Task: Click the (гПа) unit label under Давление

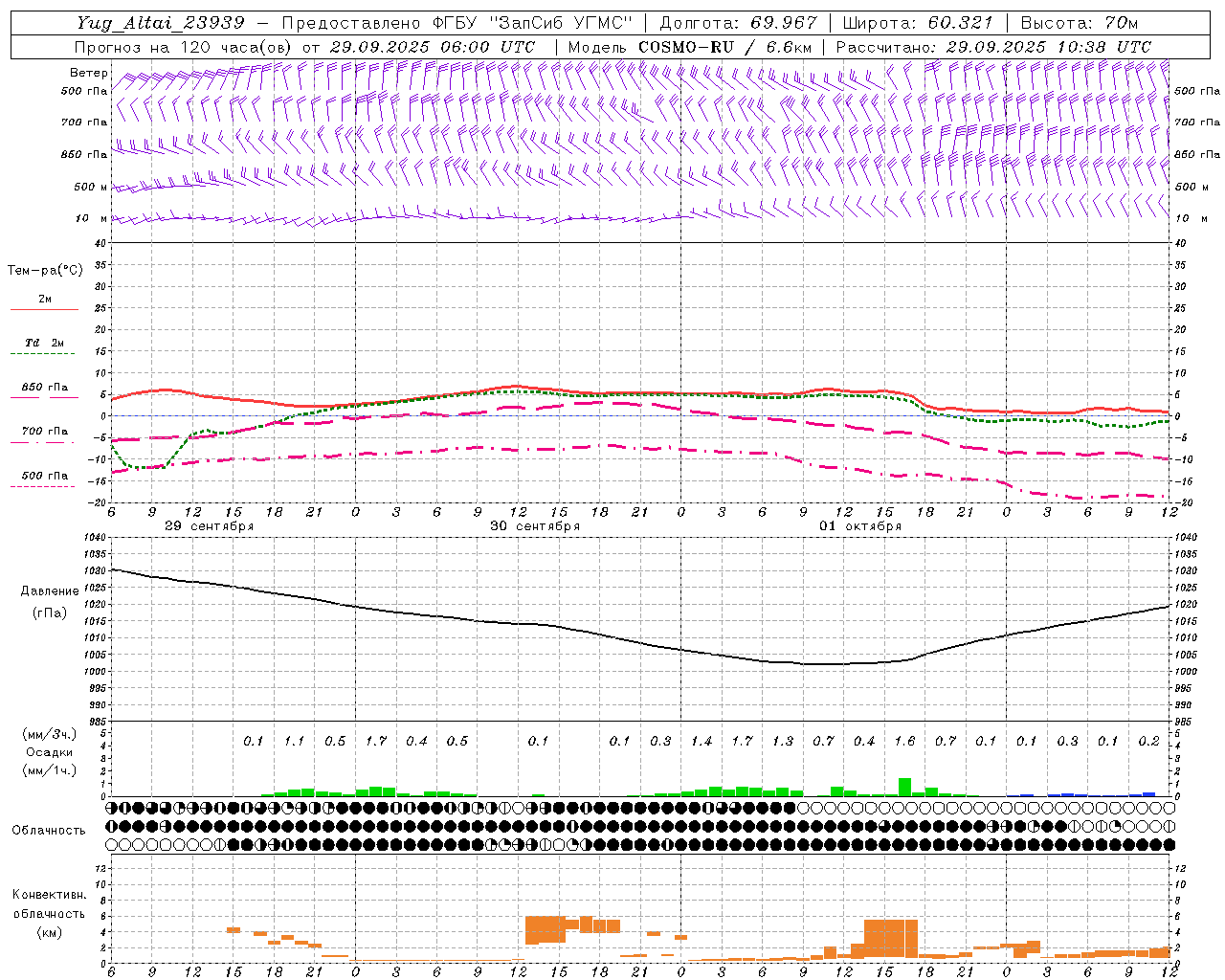Action: click(50, 612)
